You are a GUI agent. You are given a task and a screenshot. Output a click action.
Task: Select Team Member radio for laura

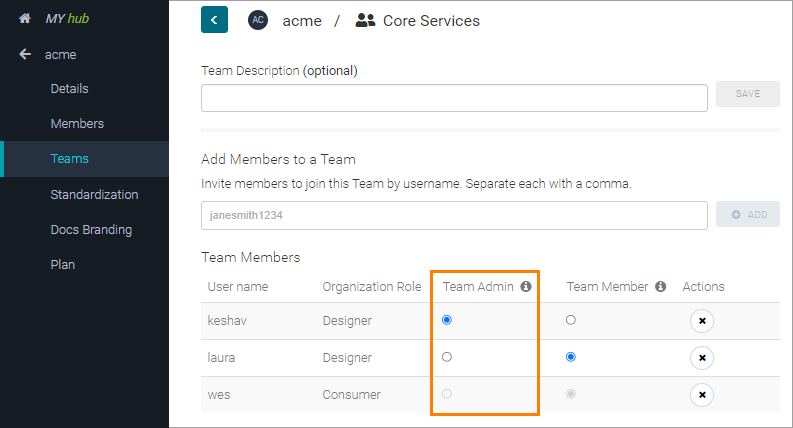[571, 357]
